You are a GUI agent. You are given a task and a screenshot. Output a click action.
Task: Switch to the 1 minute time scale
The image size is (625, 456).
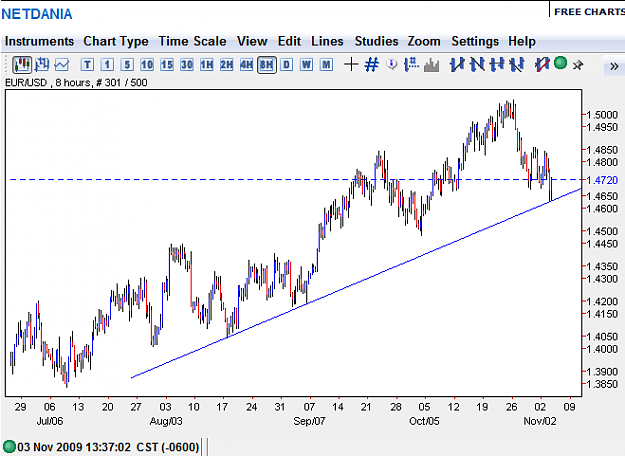pyautogui.click(x=107, y=65)
